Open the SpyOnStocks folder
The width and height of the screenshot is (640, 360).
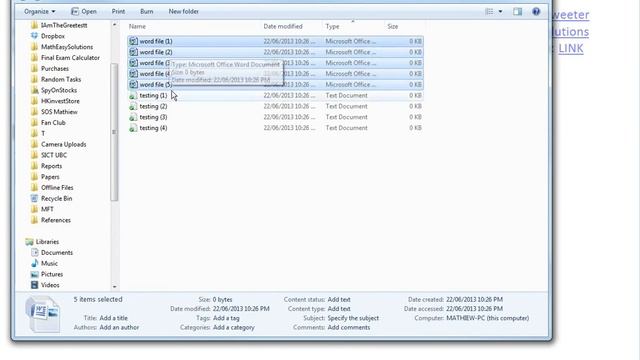(59, 90)
